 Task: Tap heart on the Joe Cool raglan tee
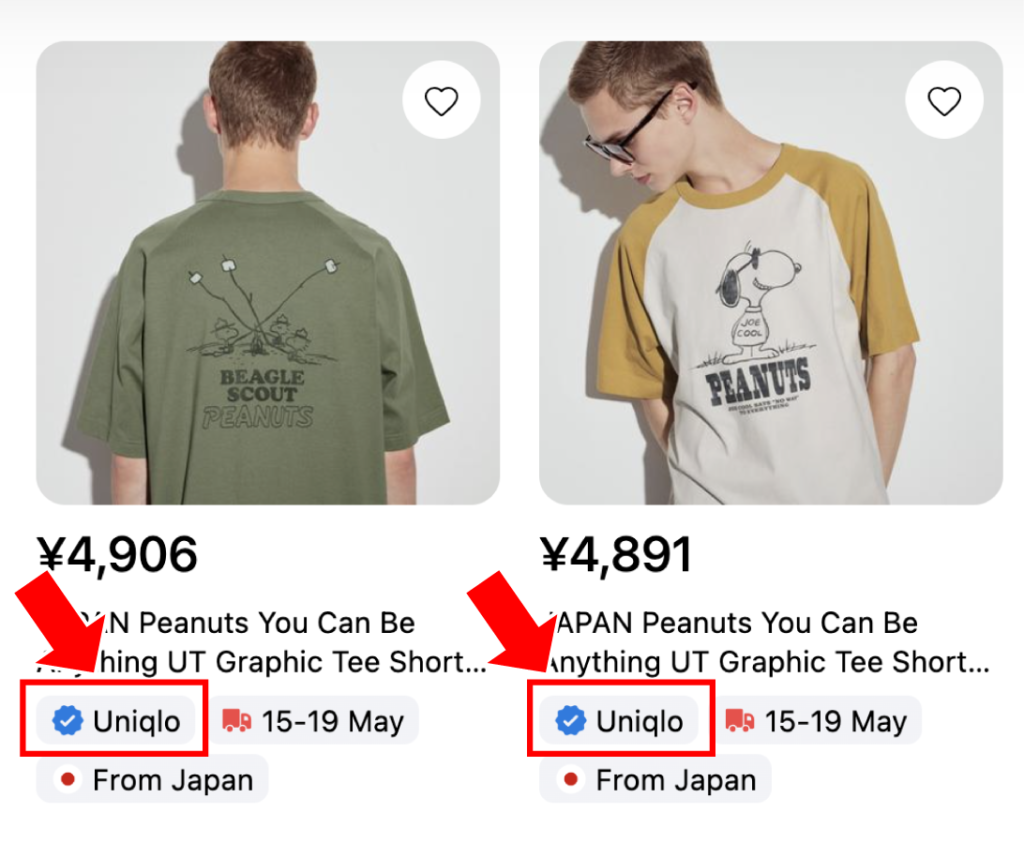click(944, 100)
